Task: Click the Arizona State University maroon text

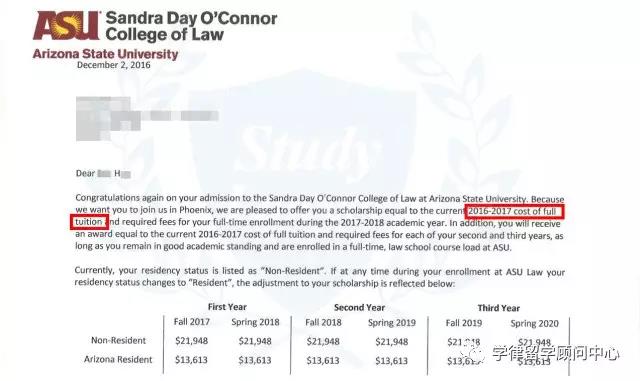Action: 105,54
